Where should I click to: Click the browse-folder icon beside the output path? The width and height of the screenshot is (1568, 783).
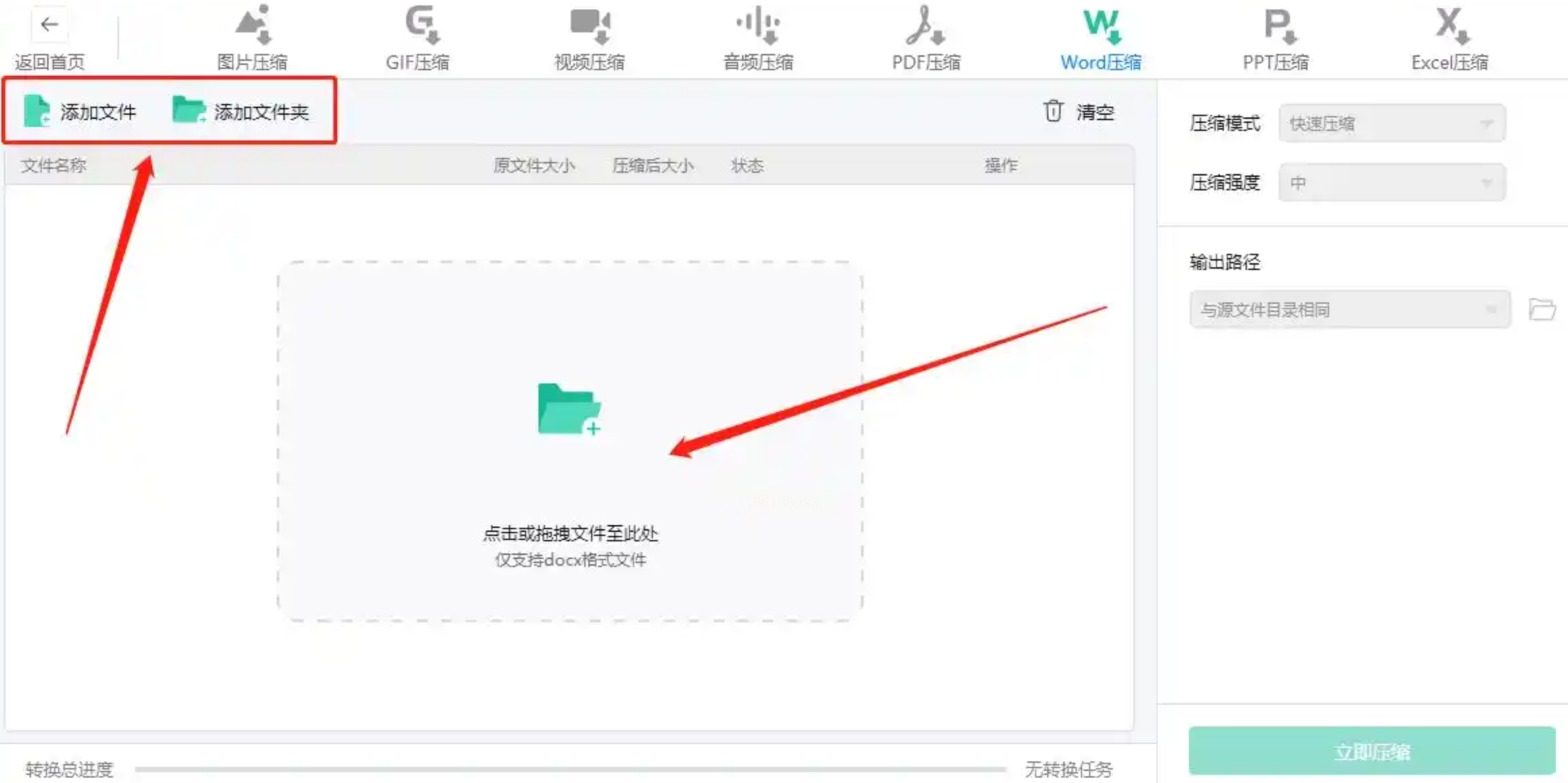pyautogui.click(x=1541, y=310)
